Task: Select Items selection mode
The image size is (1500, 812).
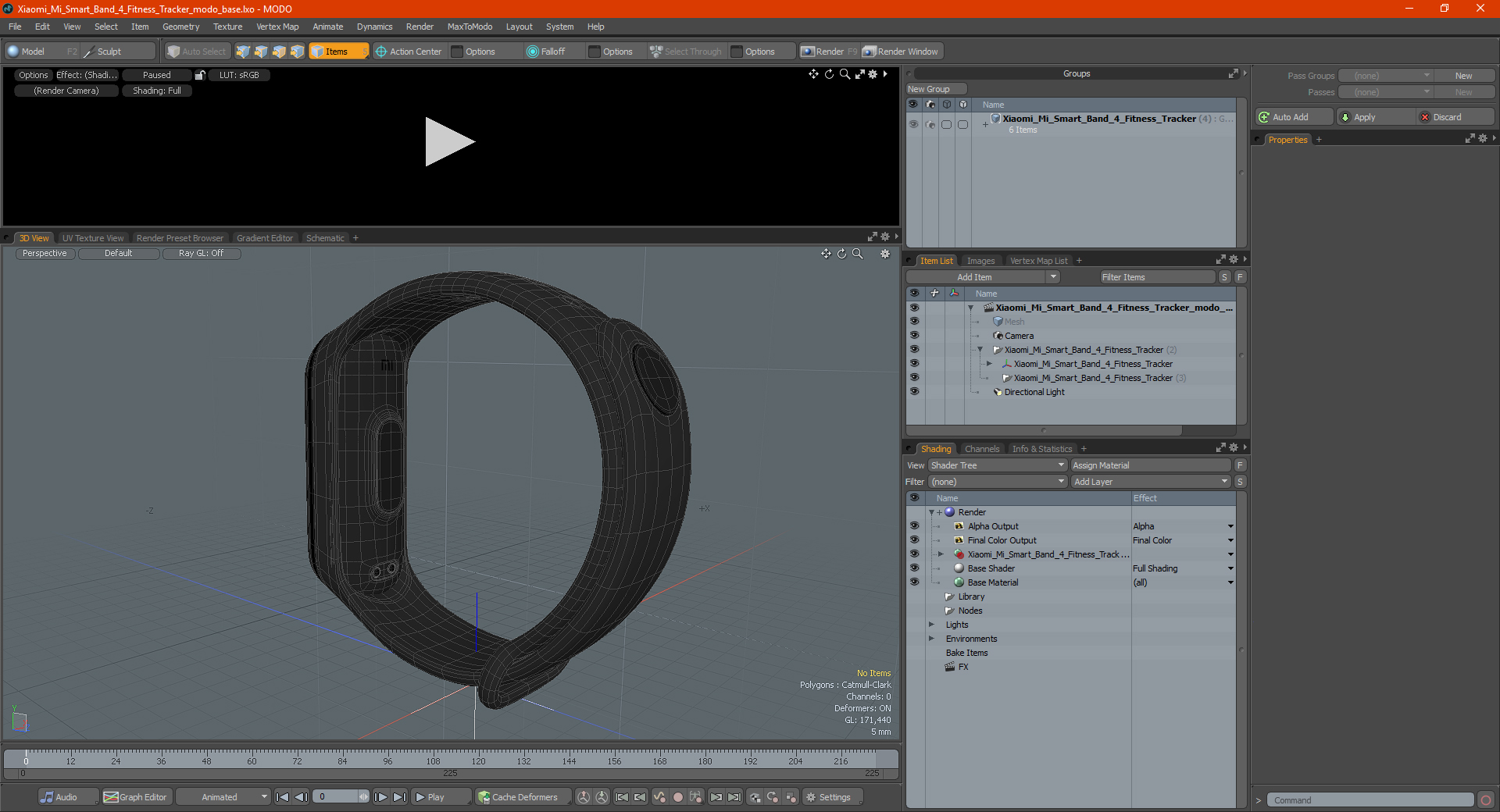Action: coord(338,52)
